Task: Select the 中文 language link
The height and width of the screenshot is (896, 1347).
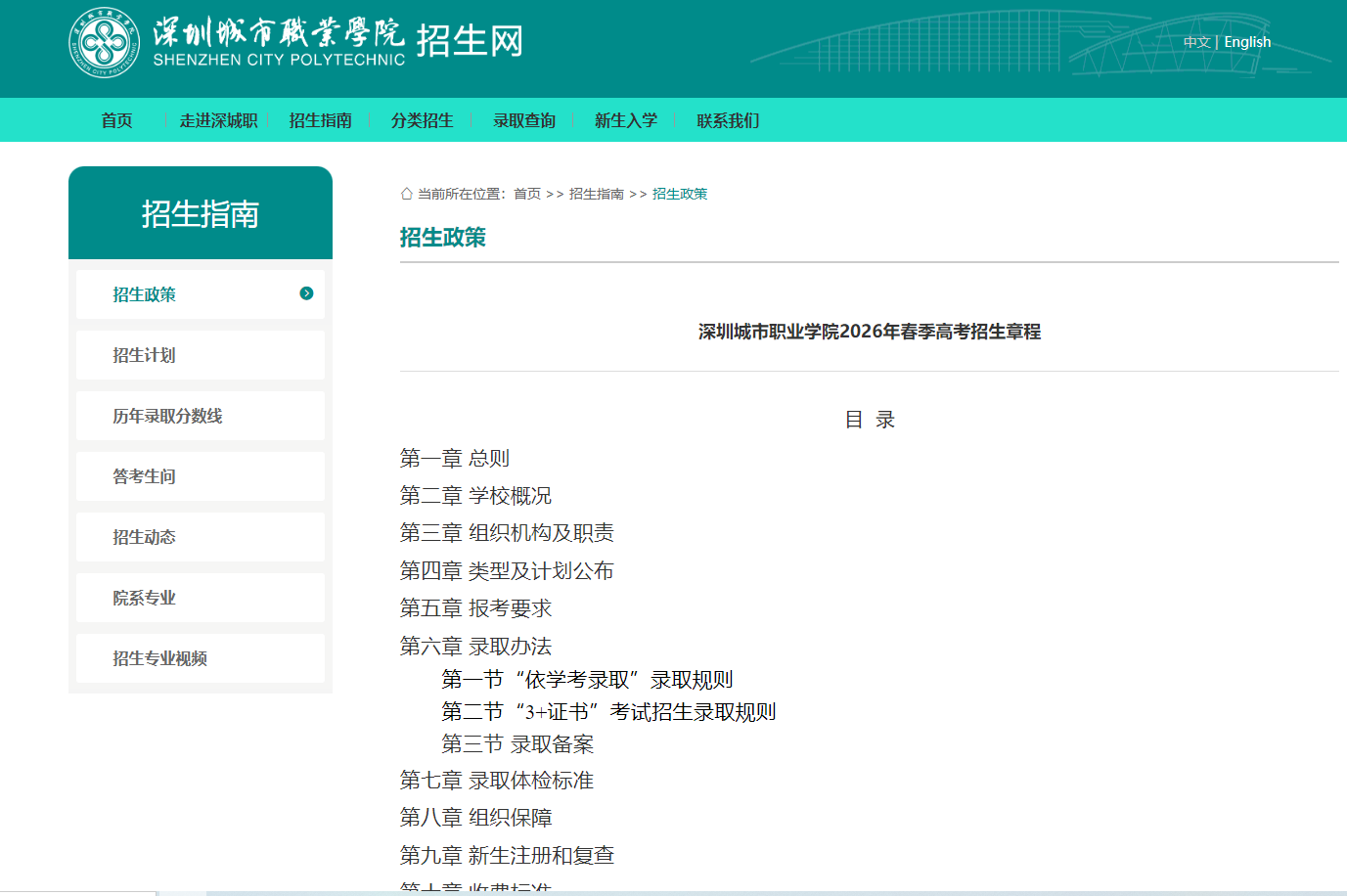Action: point(1195,41)
